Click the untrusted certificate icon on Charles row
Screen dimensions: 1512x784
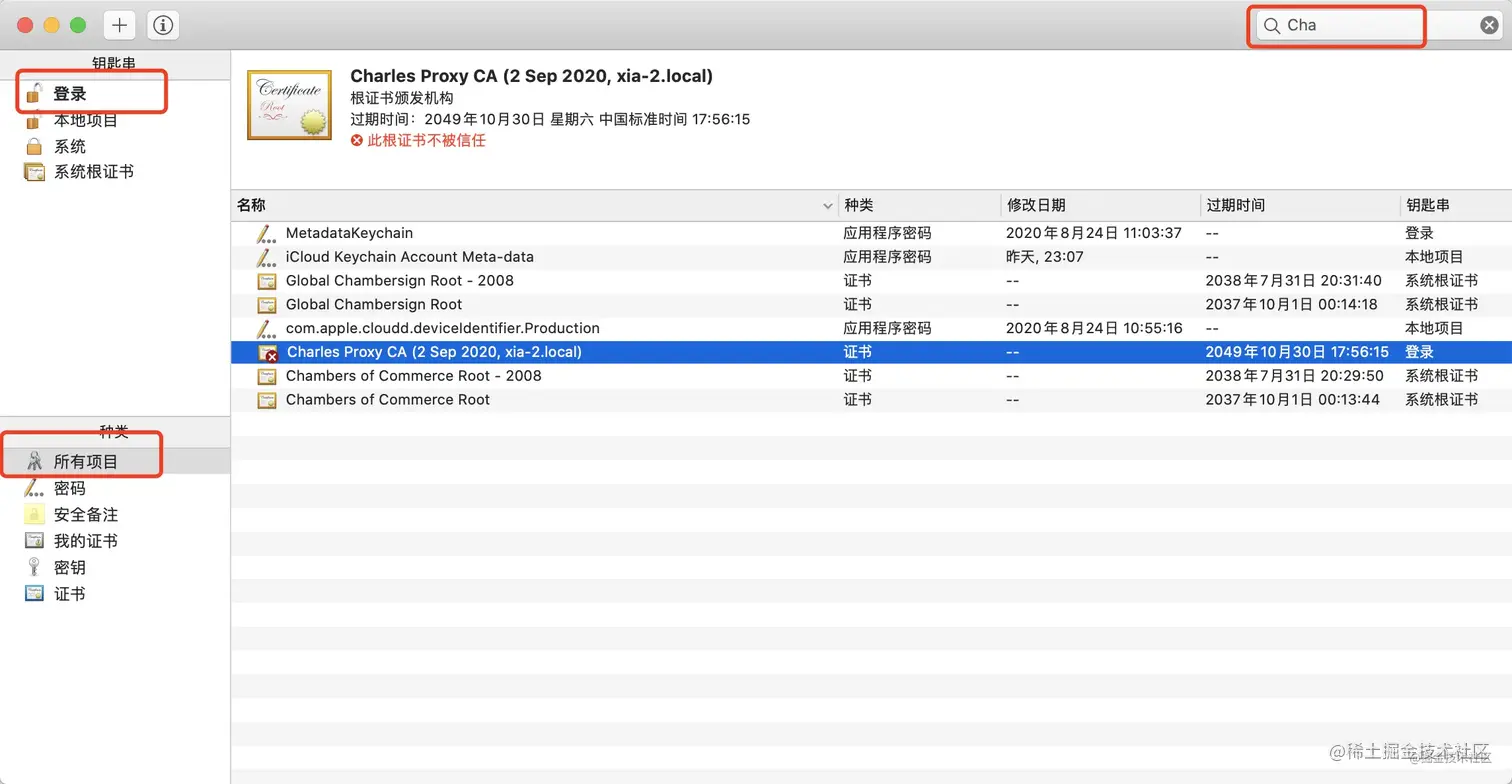[x=267, y=352]
